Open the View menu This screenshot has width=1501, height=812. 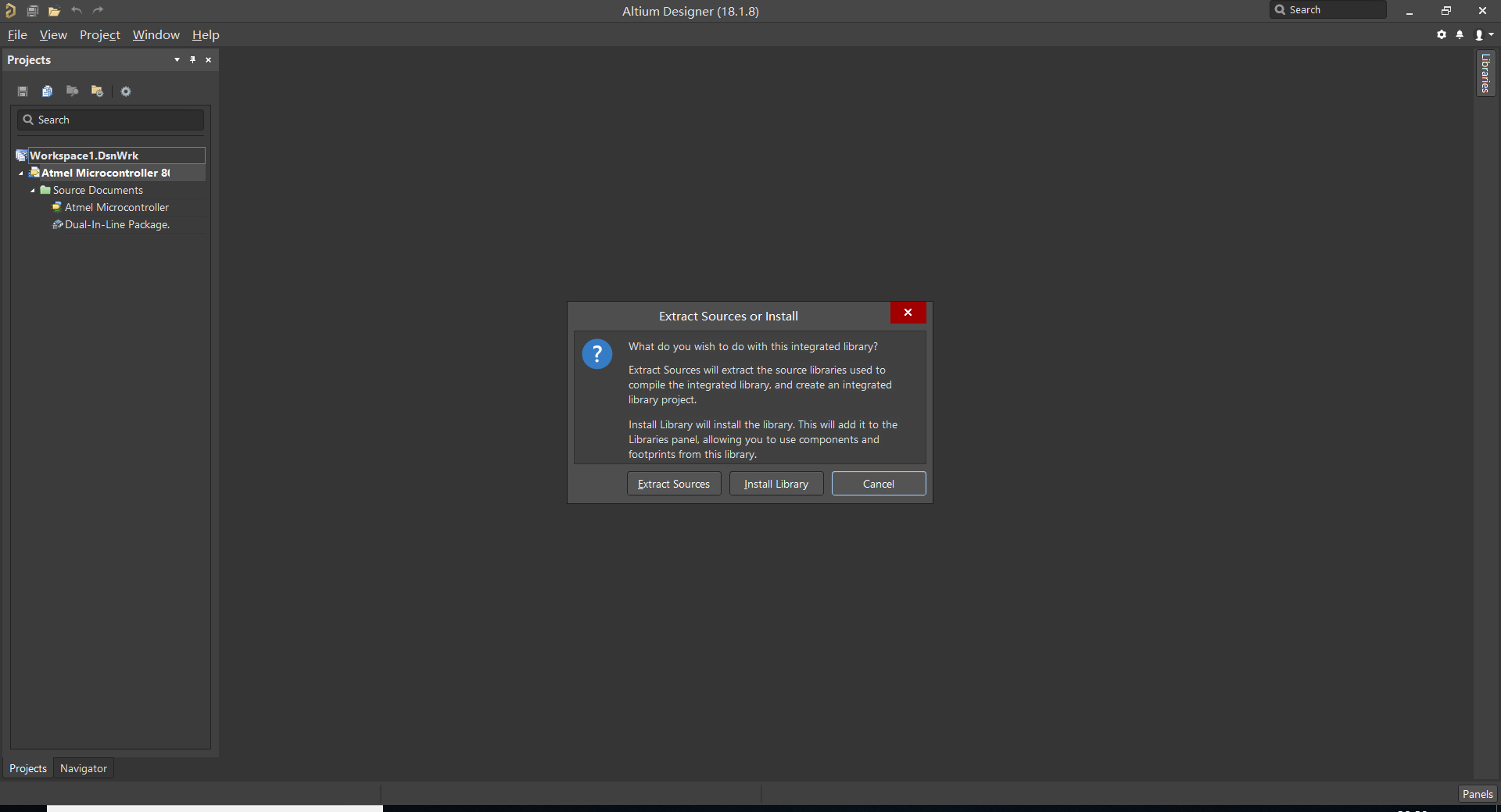[53, 35]
